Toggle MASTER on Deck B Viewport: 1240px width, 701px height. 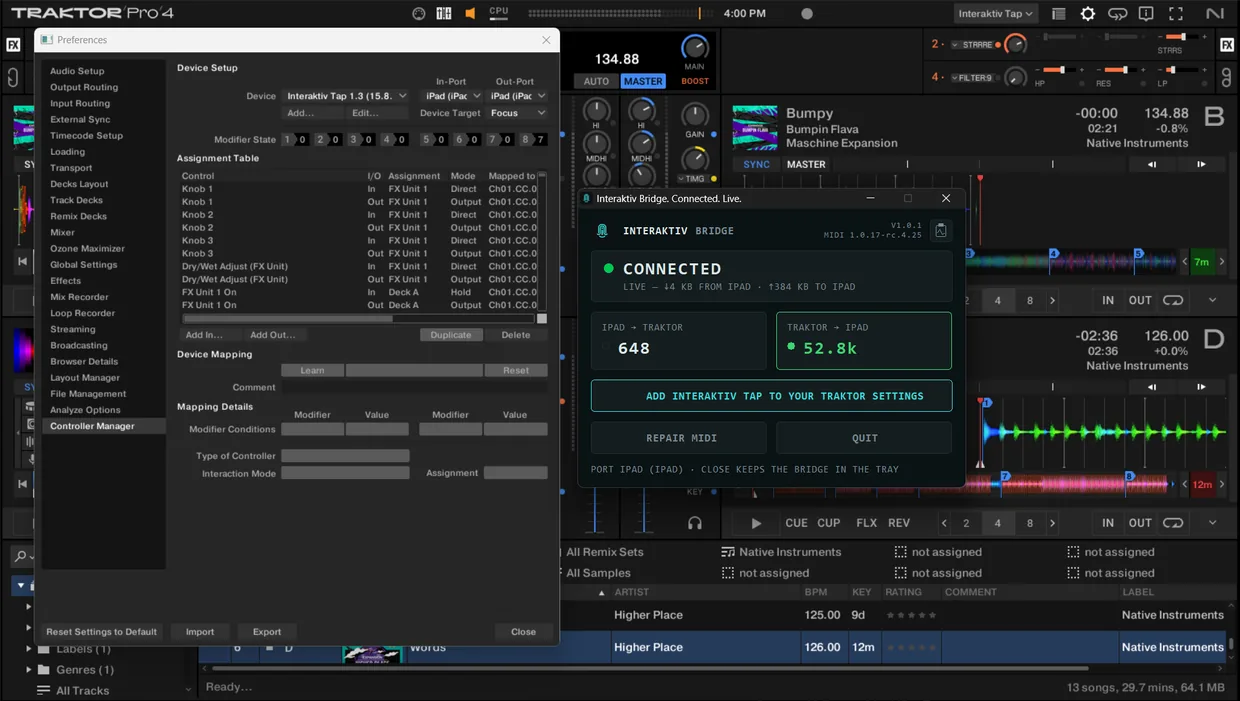click(806, 164)
